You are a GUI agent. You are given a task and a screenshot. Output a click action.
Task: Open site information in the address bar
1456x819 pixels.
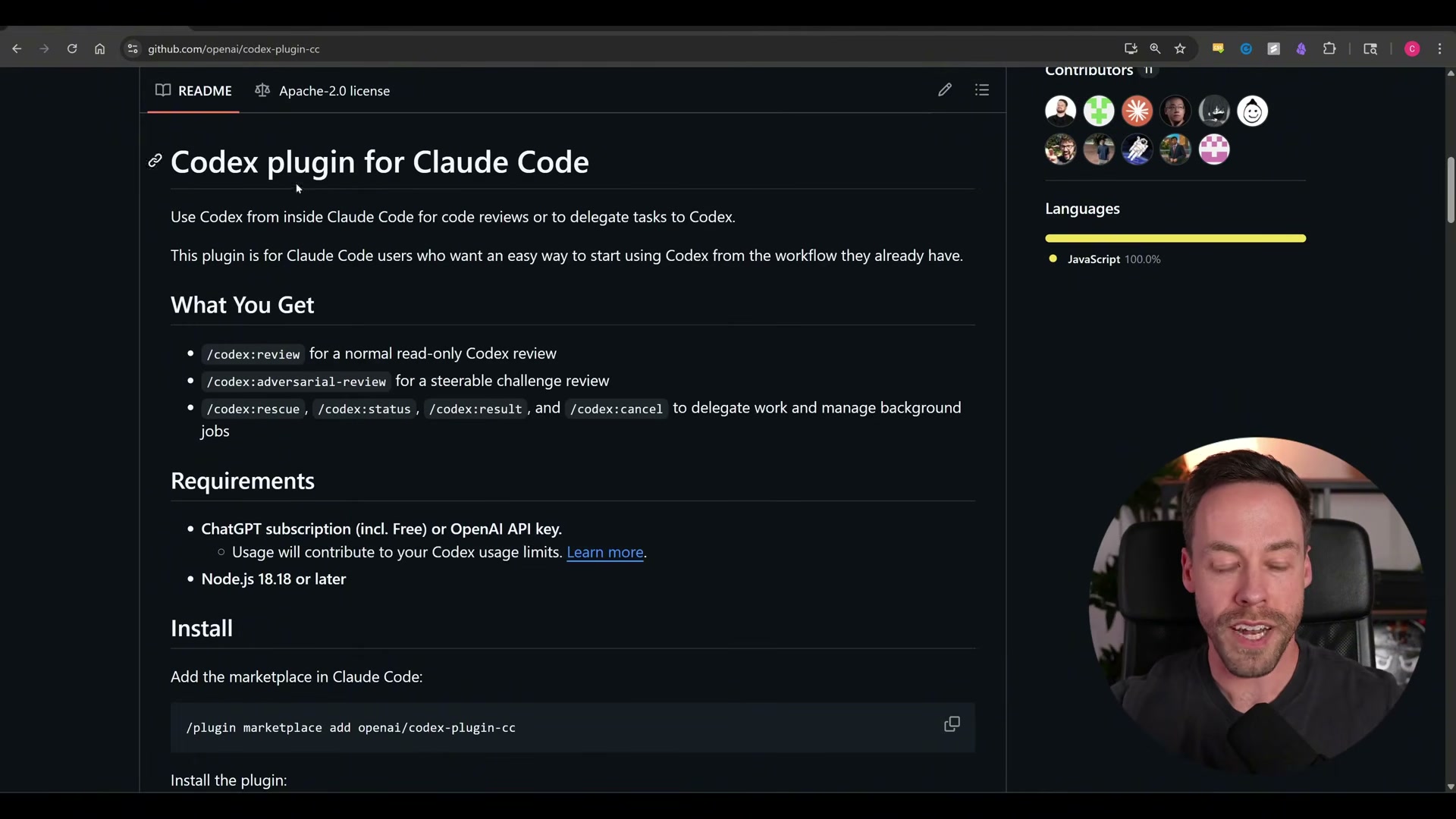point(133,49)
